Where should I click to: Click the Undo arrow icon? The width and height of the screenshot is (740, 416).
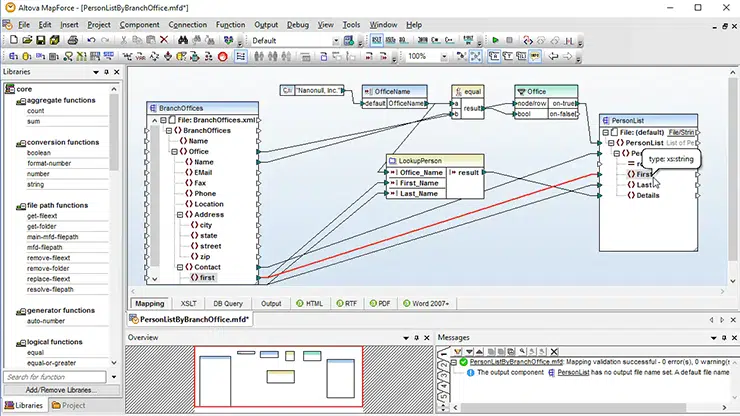(91, 41)
